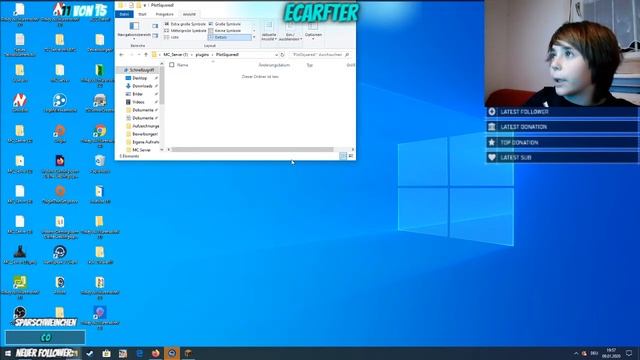Select the printer device desktop shortcut
Screen dimensions: 640x360
[100, 100]
